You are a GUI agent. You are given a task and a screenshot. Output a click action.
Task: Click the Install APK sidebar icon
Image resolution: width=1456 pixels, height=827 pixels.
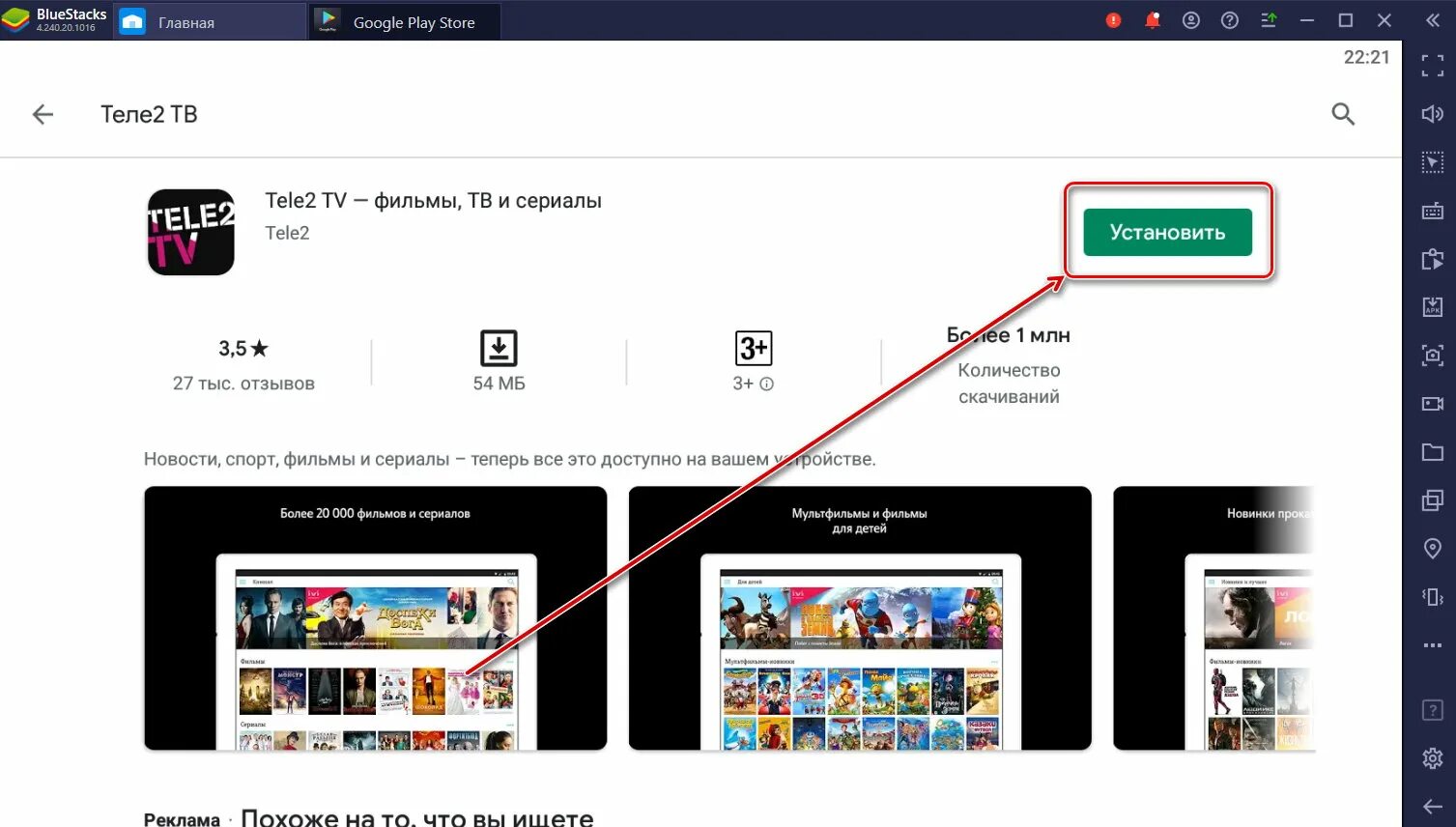coord(1433,307)
